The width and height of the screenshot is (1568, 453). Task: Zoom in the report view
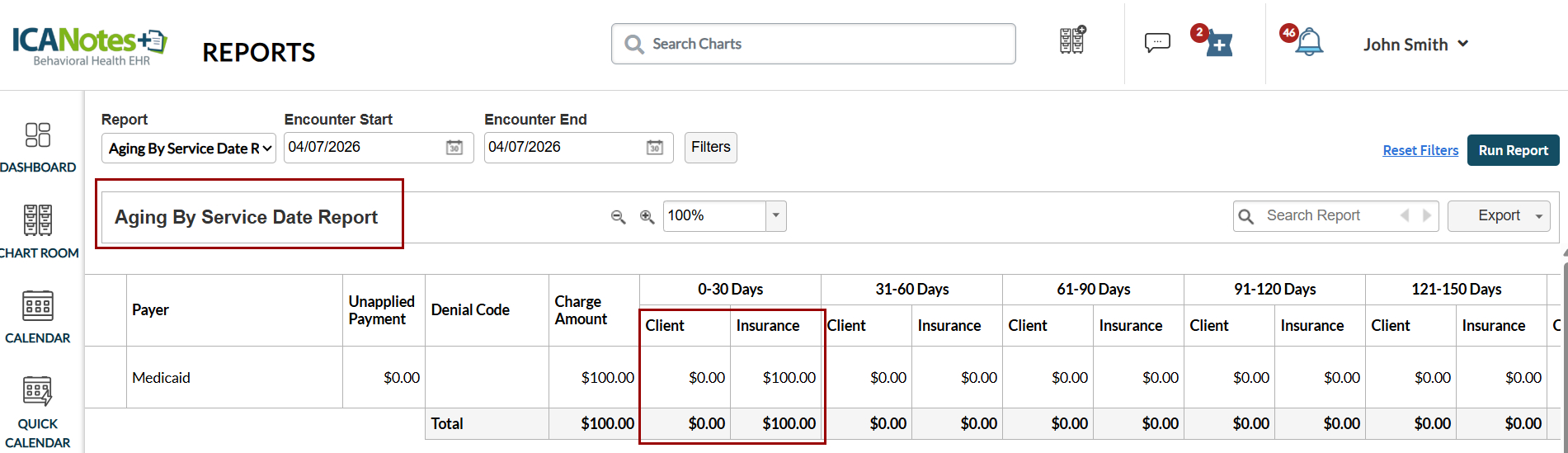(647, 216)
